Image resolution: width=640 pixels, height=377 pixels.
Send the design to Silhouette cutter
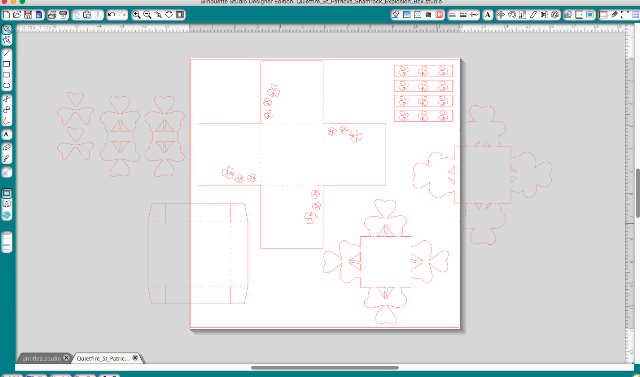click(x=63, y=15)
